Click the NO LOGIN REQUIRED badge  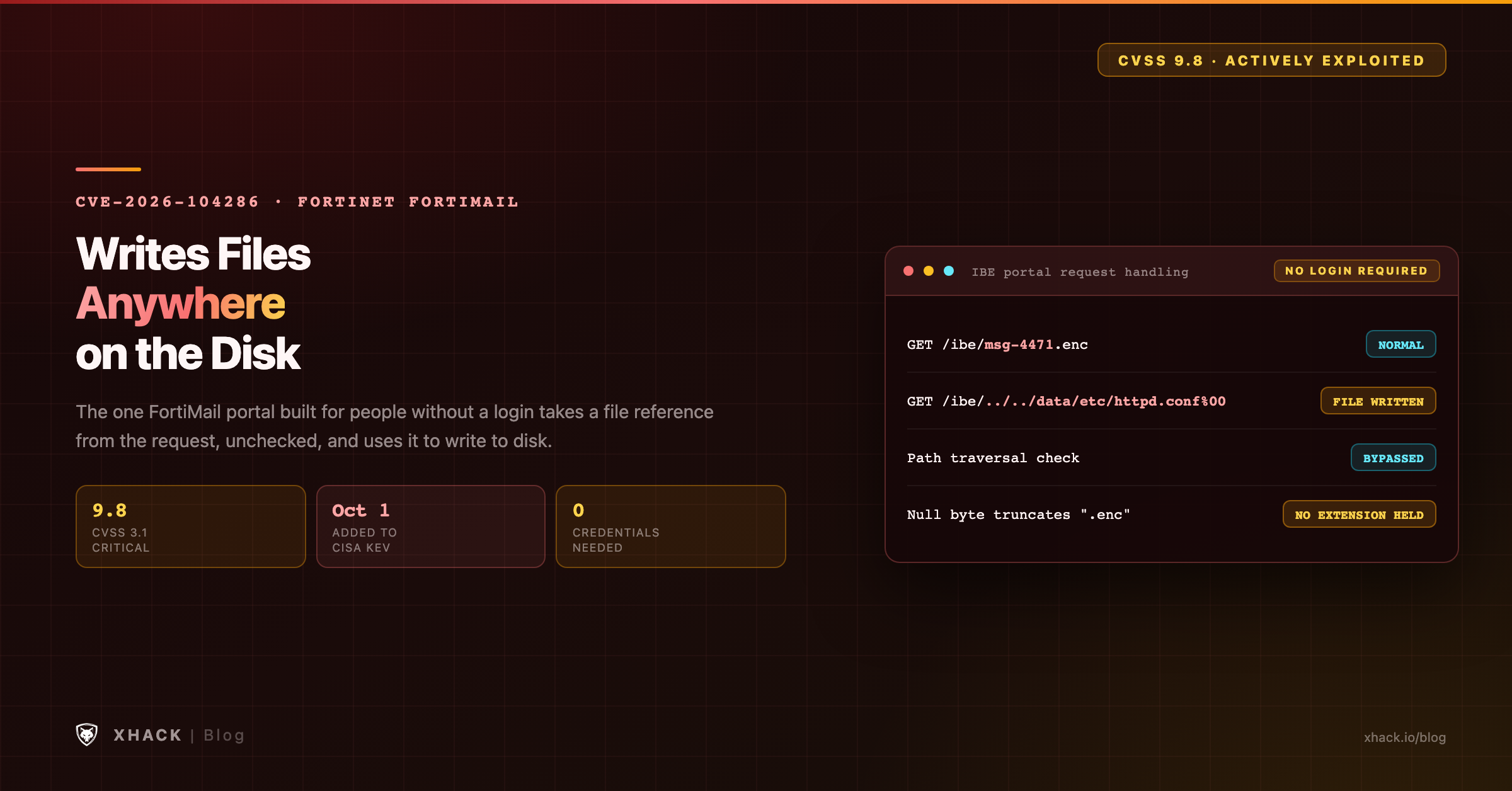tap(1356, 271)
